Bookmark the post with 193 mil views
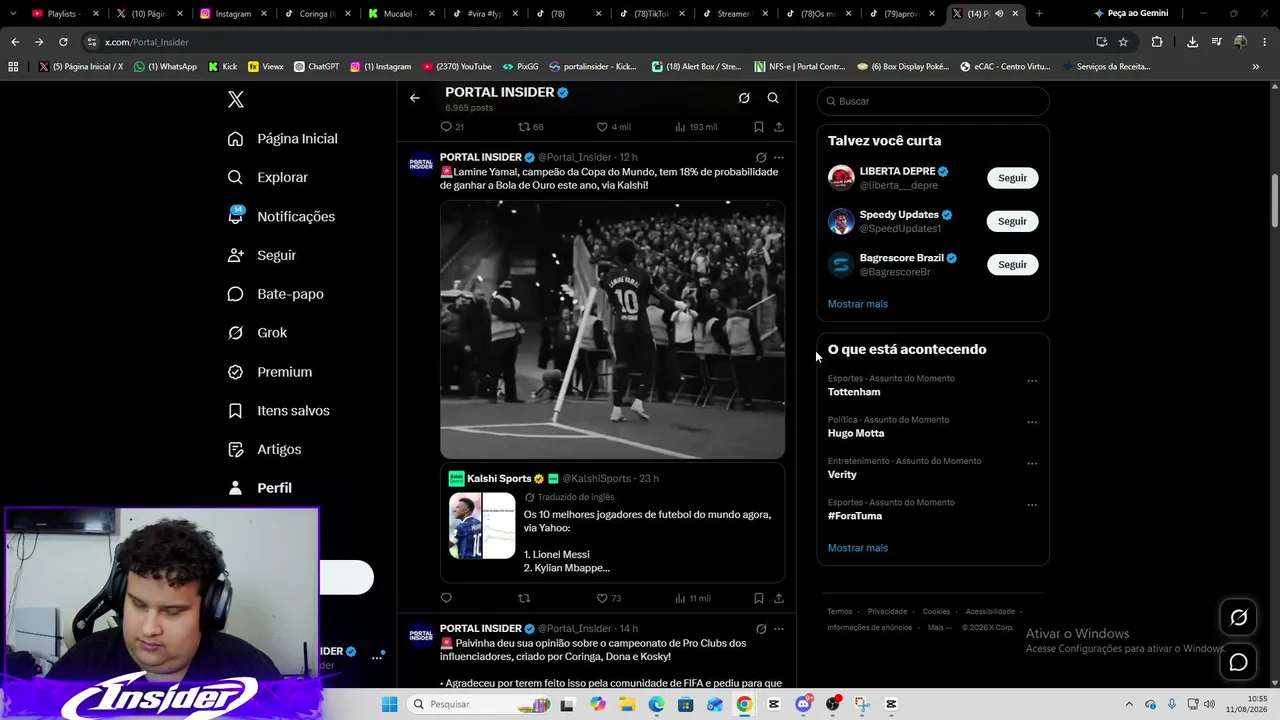The height and width of the screenshot is (720, 1280). tap(759, 127)
